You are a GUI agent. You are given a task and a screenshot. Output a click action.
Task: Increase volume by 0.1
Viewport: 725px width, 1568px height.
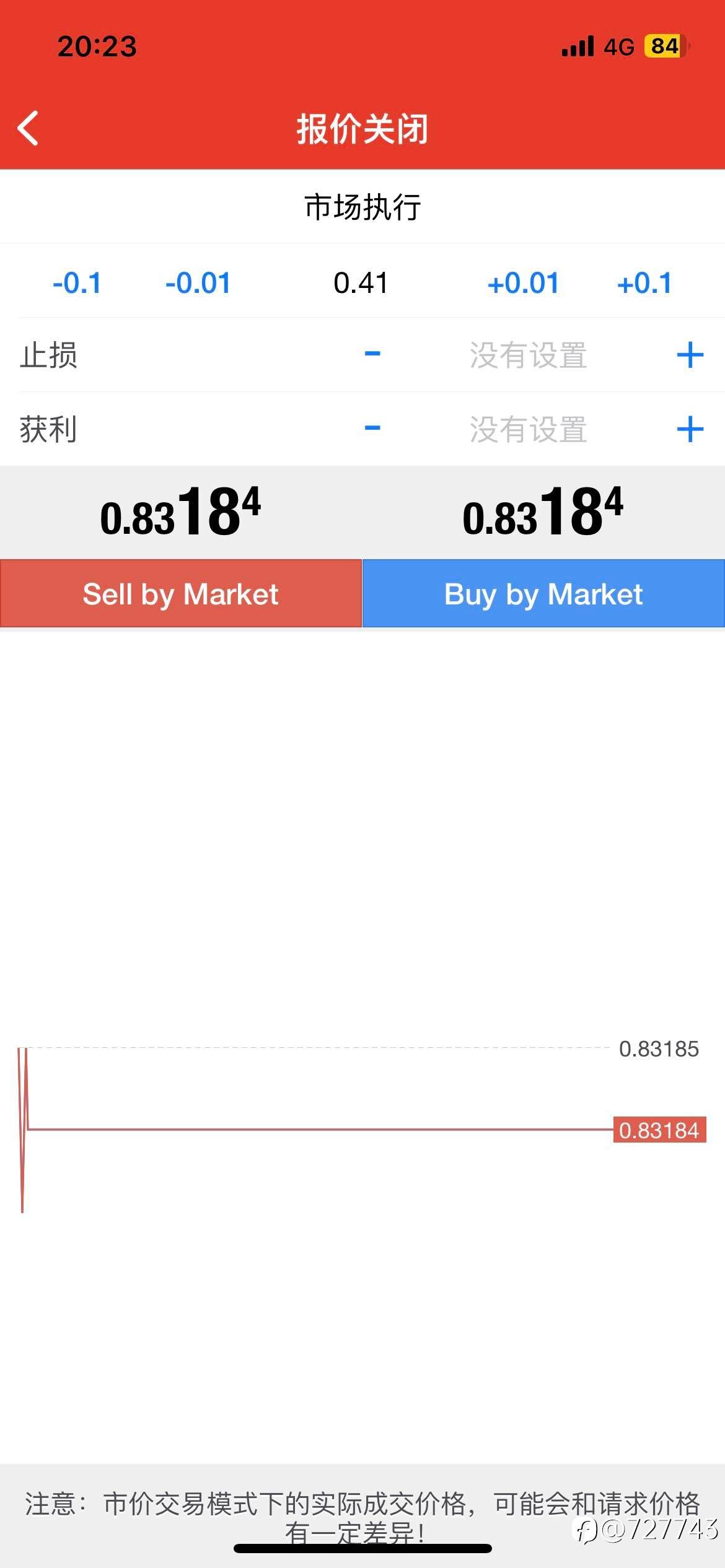click(644, 284)
